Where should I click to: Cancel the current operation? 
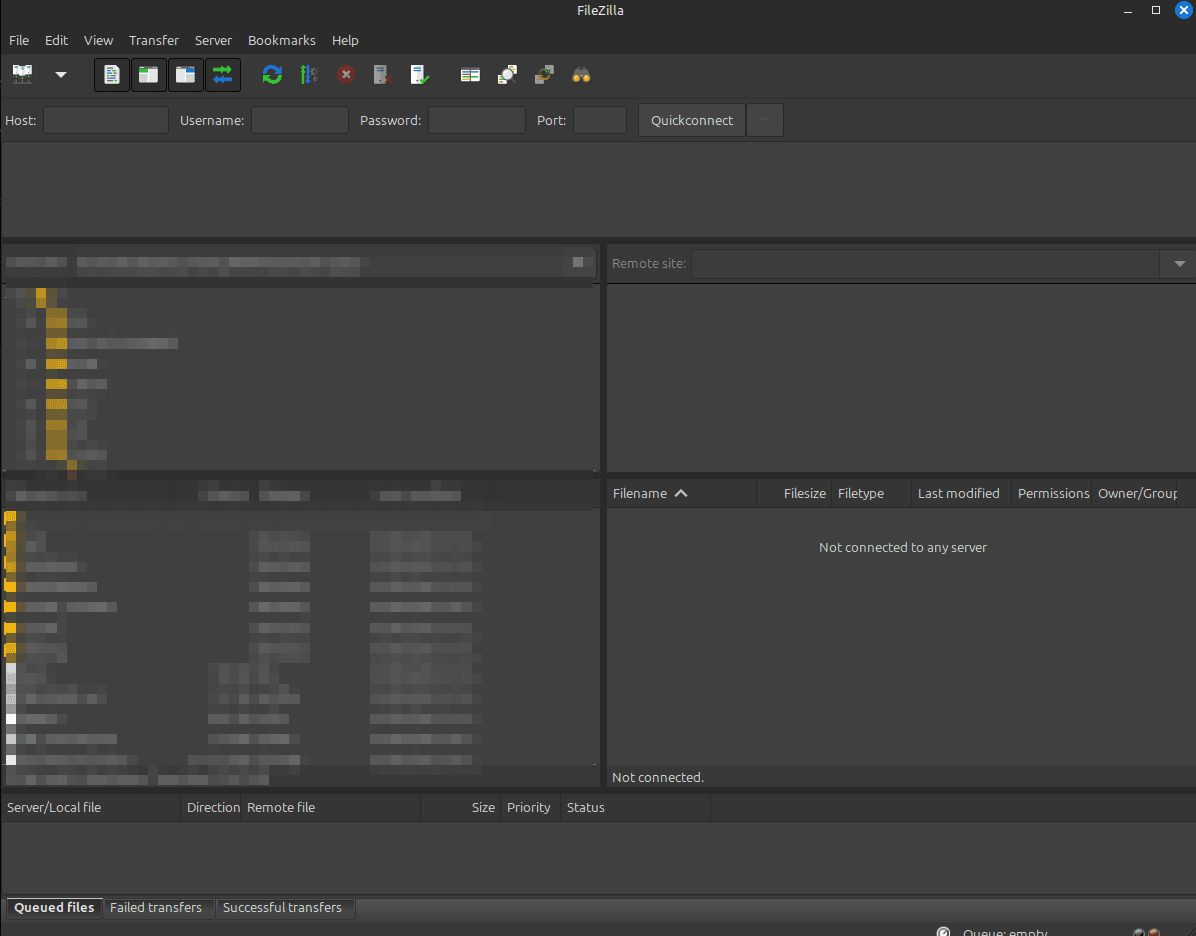[346, 74]
